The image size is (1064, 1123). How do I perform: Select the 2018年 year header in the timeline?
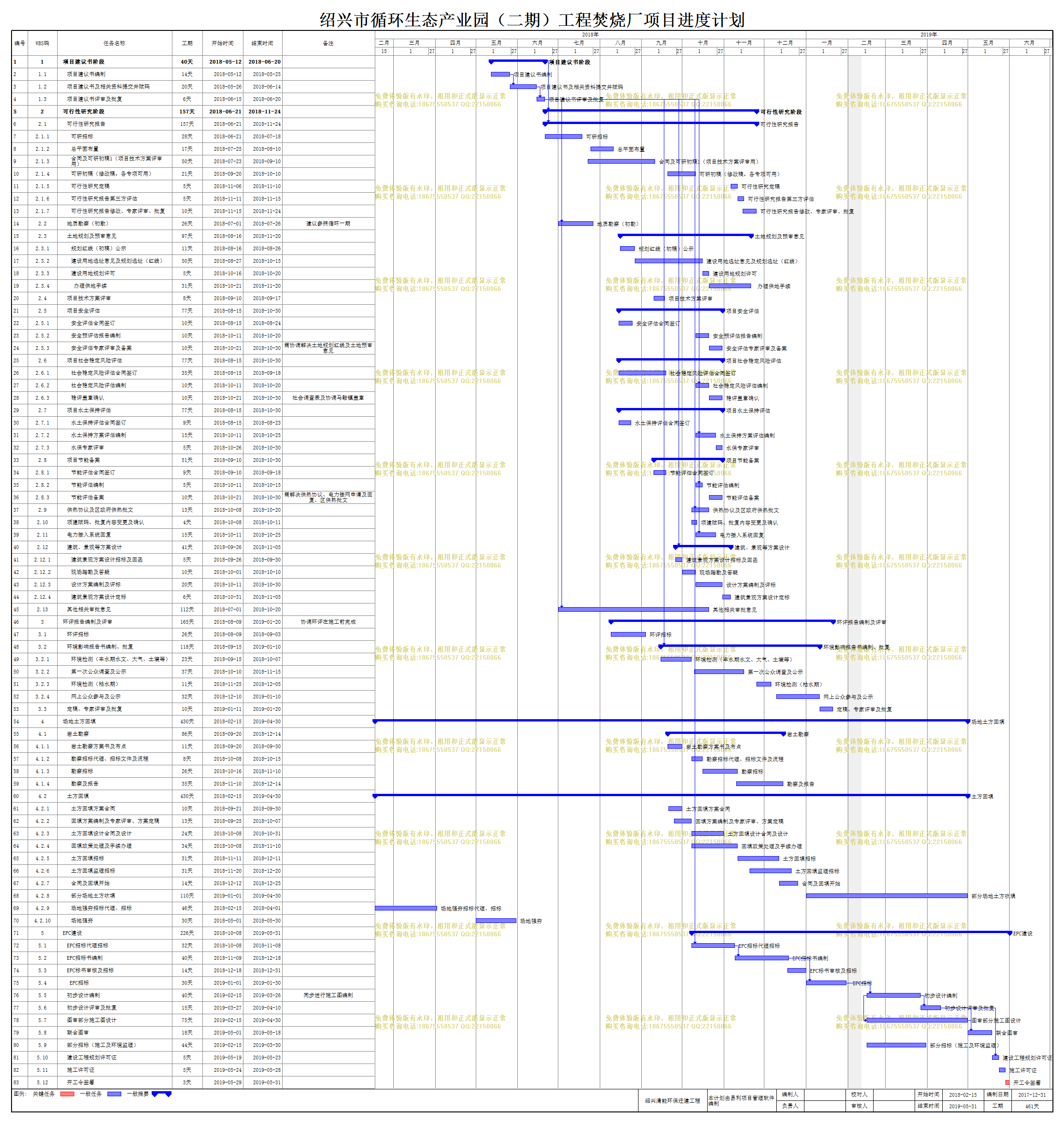tap(590, 35)
